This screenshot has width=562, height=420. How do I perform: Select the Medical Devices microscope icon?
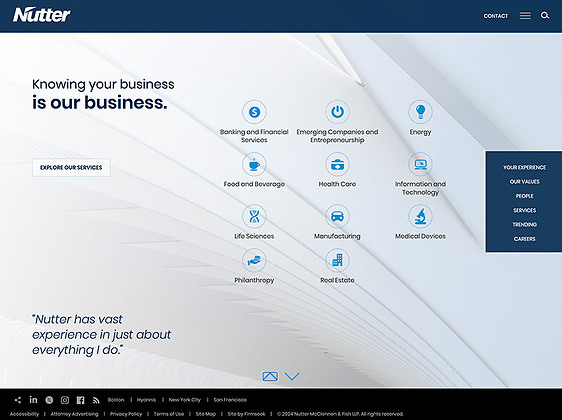(420, 216)
